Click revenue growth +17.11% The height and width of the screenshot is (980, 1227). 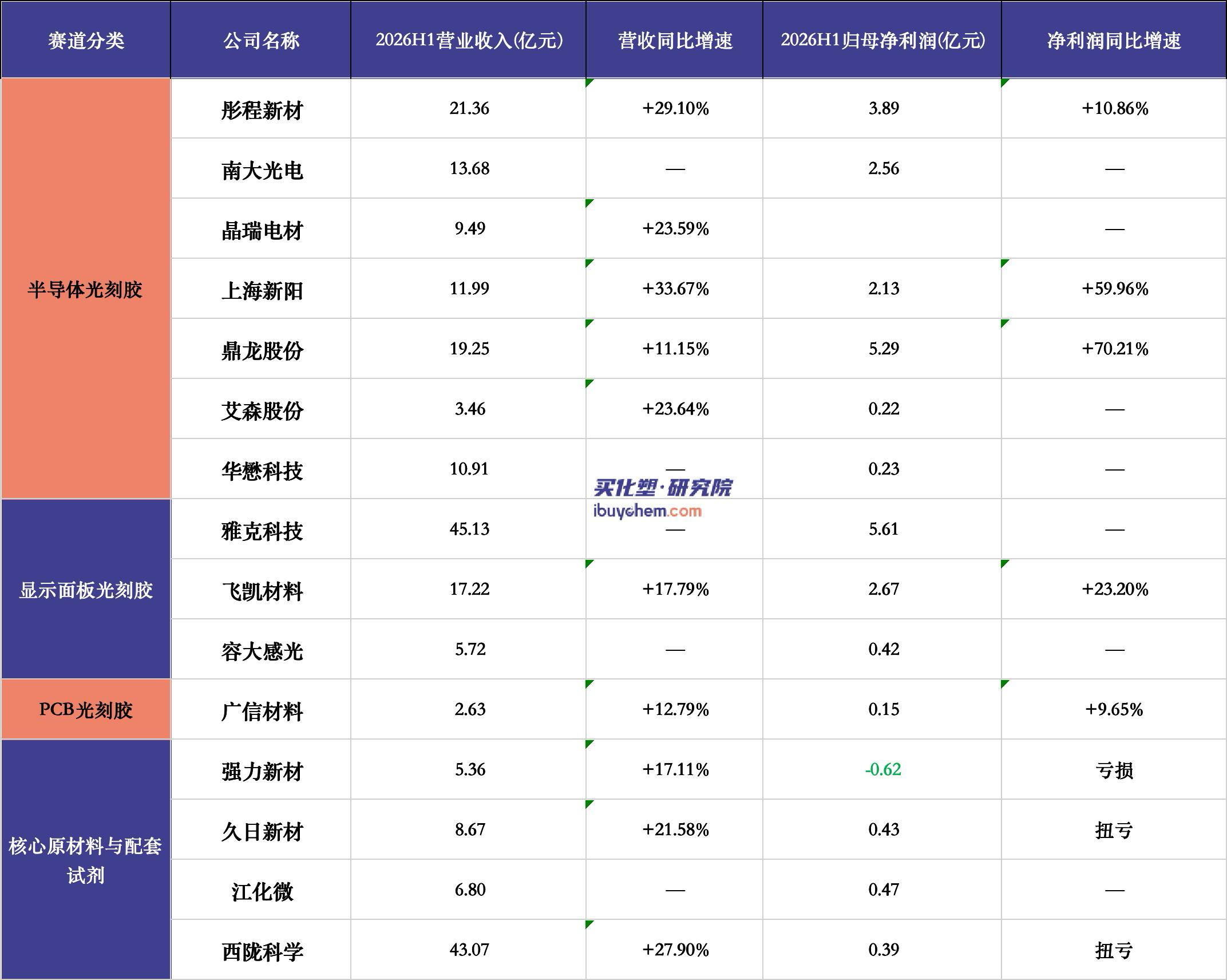(675, 769)
